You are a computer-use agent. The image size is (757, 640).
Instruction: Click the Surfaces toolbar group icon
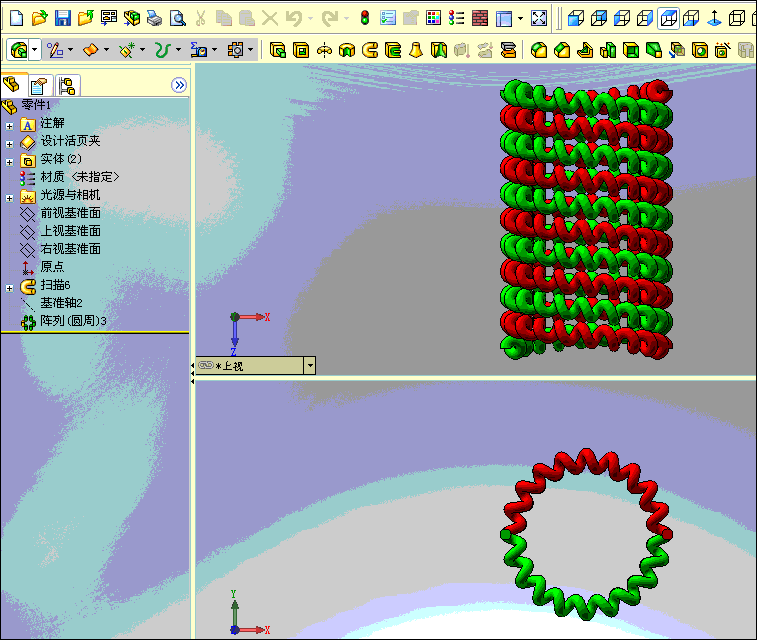91,50
